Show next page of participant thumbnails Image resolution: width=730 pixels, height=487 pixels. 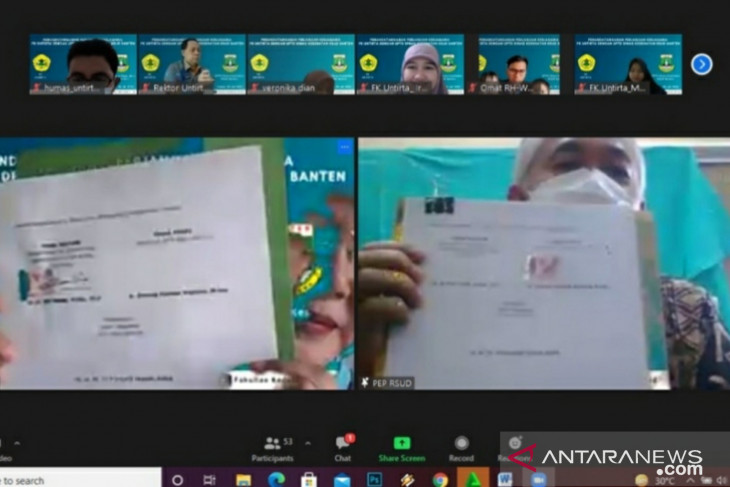coord(702,64)
